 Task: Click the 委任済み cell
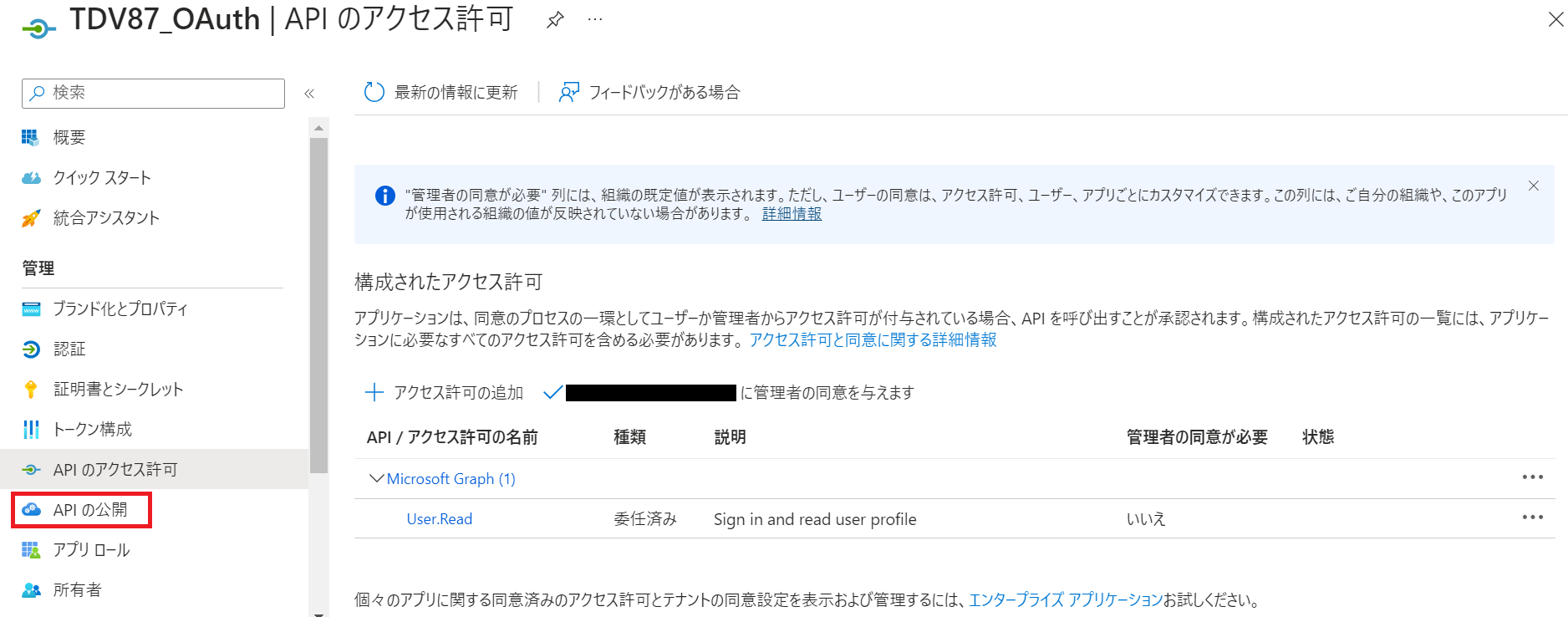(x=645, y=519)
